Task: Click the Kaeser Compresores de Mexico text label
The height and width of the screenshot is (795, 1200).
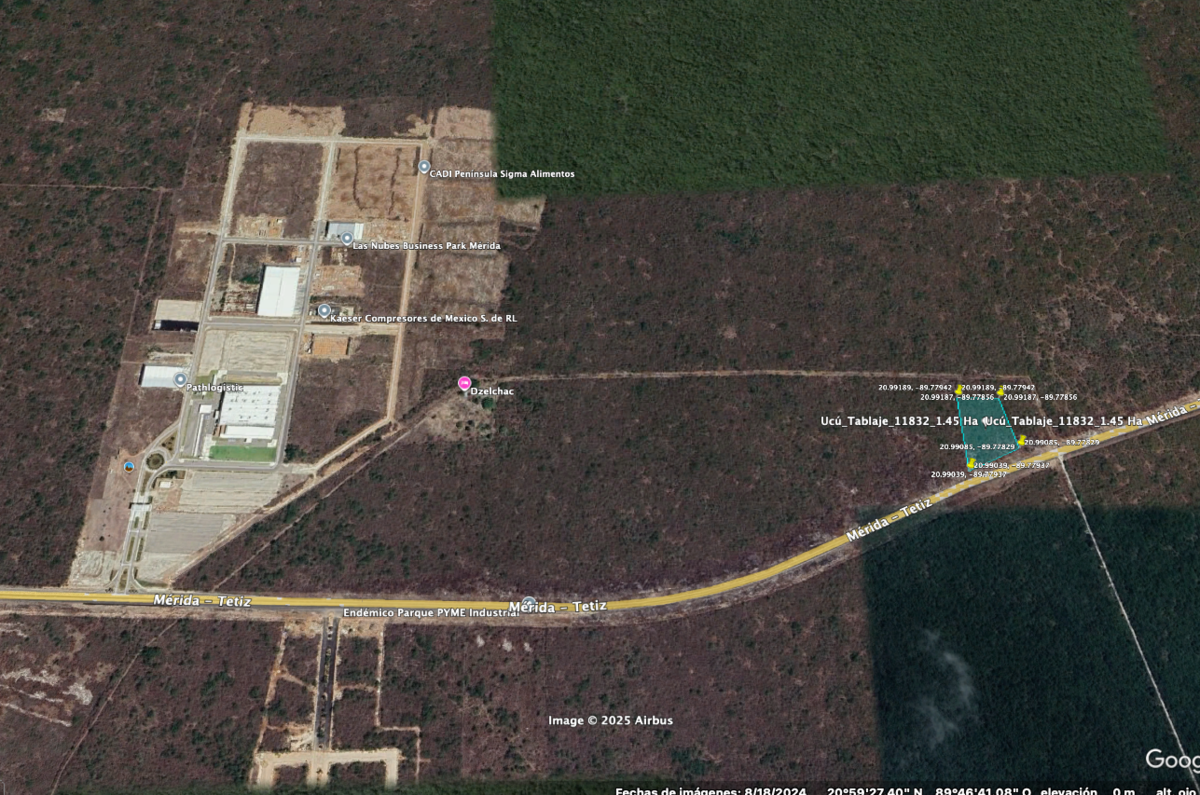Action: [x=423, y=318]
